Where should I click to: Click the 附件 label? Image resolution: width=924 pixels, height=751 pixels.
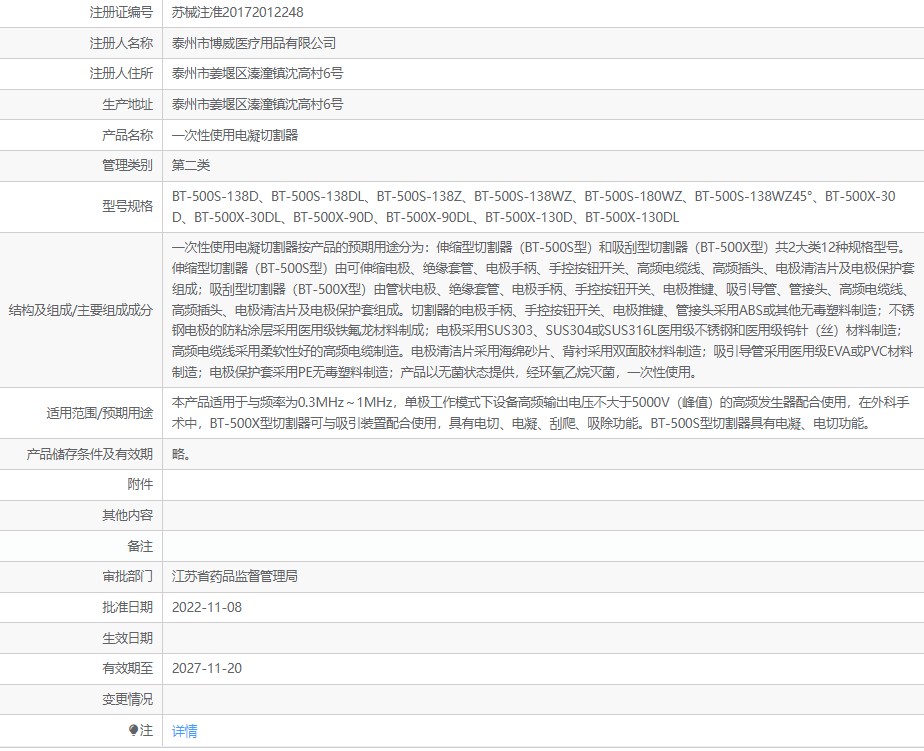tap(140, 485)
